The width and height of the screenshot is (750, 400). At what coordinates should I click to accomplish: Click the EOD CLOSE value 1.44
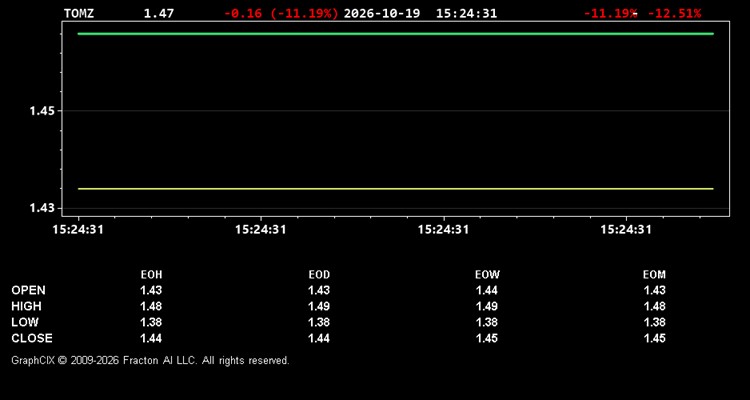click(x=319, y=338)
